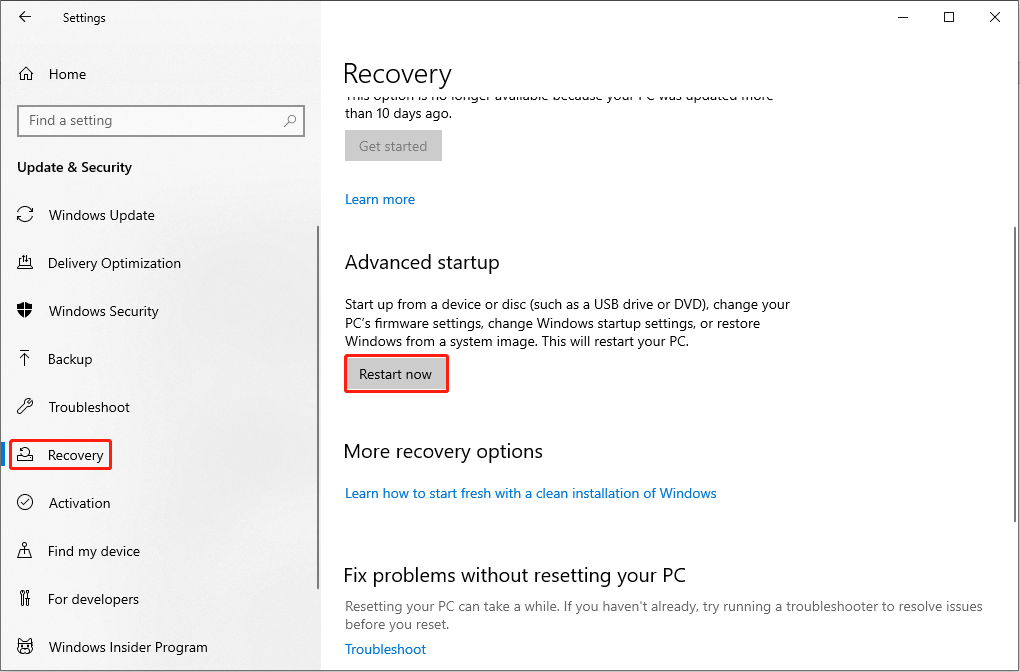
Task: Click the Restart now button
Action: pos(396,373)
